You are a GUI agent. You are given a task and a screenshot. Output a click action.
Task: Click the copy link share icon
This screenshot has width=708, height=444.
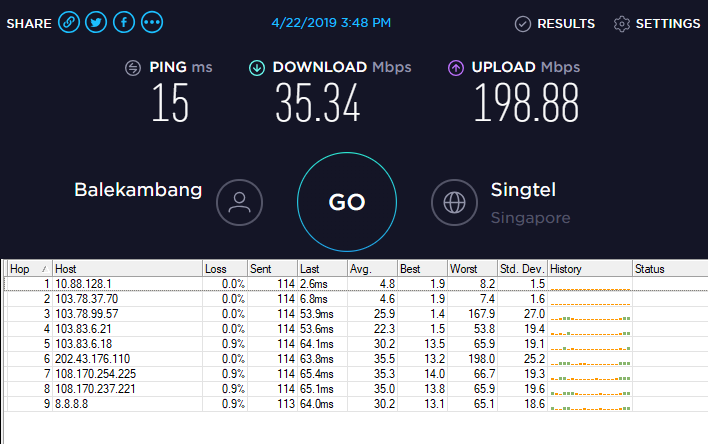coord(69,22)
